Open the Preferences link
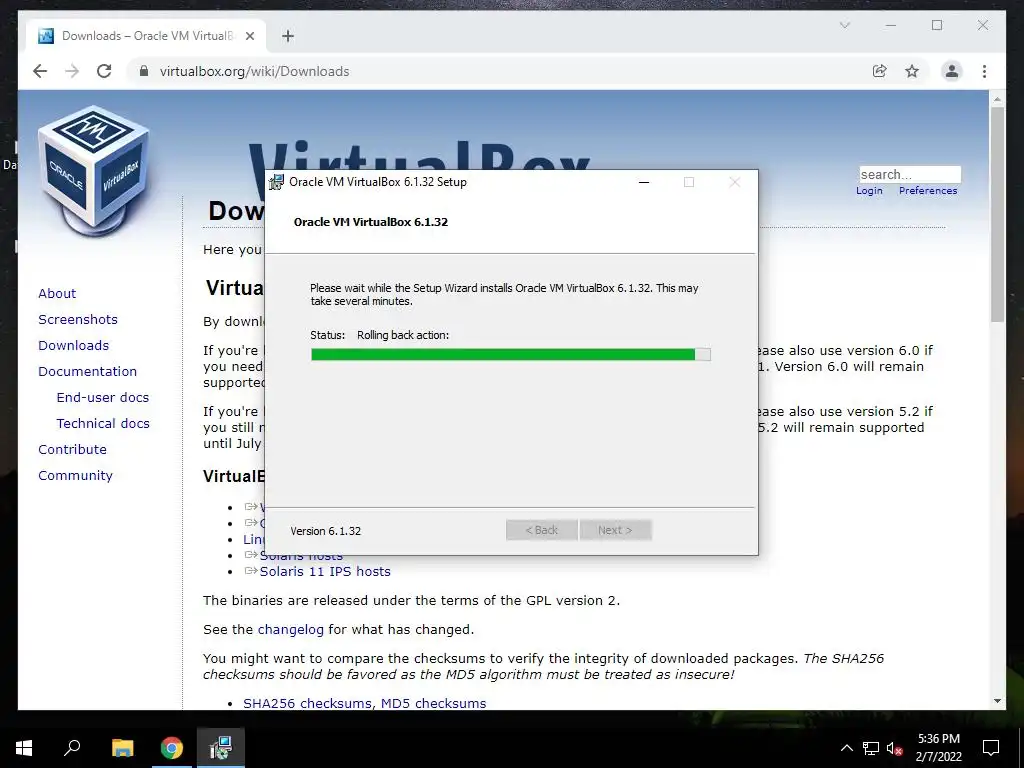 pyautogui.click(x=928, y=191)
